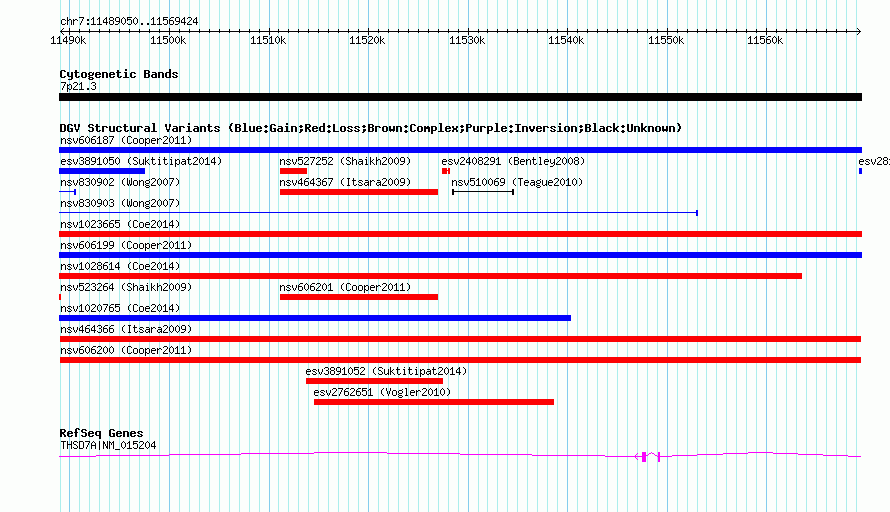This screenshot has width=890, height=512.
Task: Select the esv2408291 (Bentley2008) label
Action: point(513,161)
